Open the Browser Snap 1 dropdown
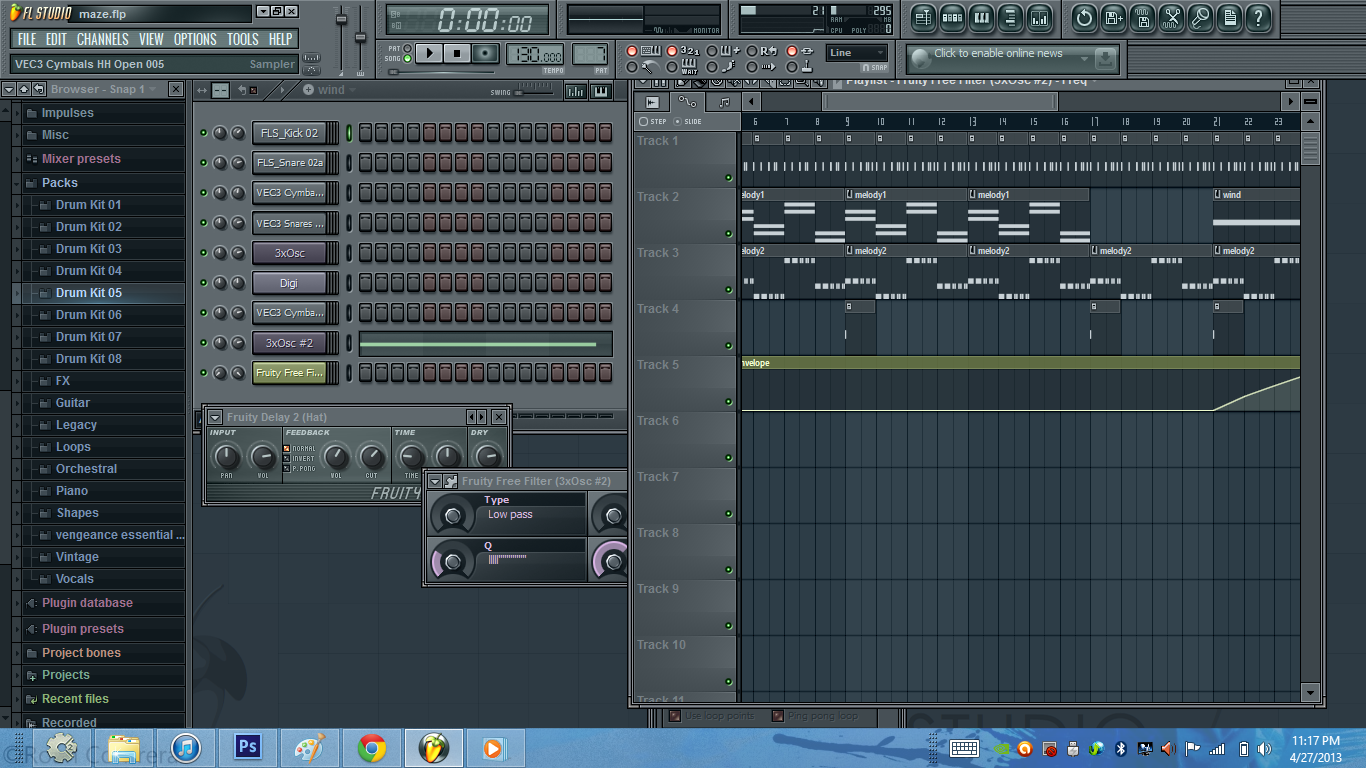 pos(103,89)
